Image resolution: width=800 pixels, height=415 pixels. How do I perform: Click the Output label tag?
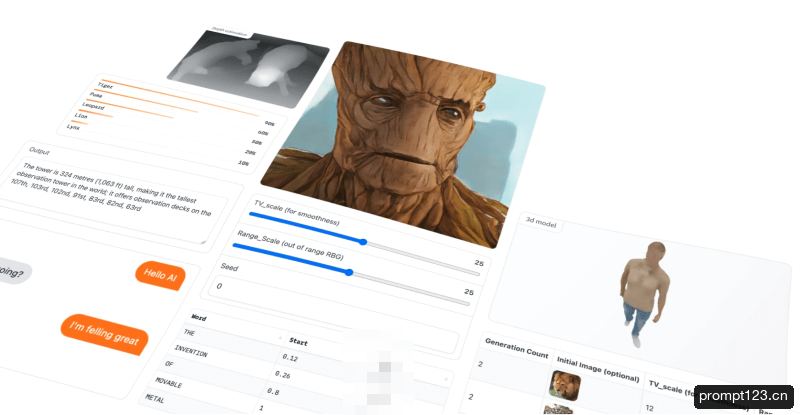[39, 151]
